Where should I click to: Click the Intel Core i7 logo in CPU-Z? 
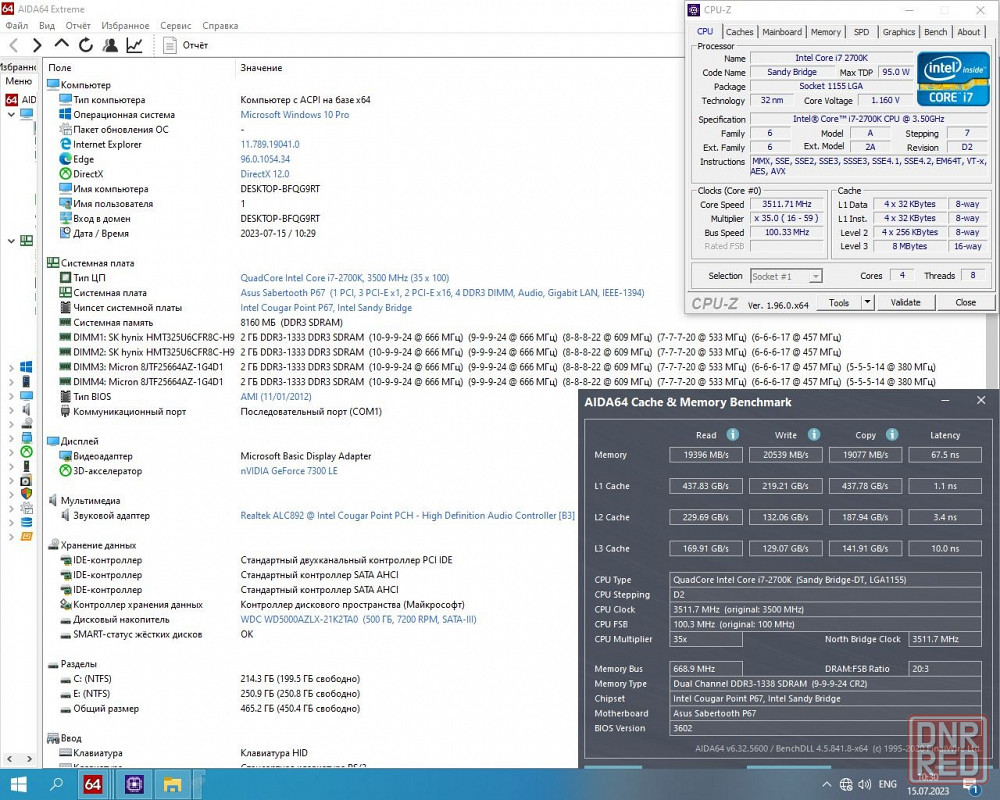pyautogui.click(x=953, y=78)
